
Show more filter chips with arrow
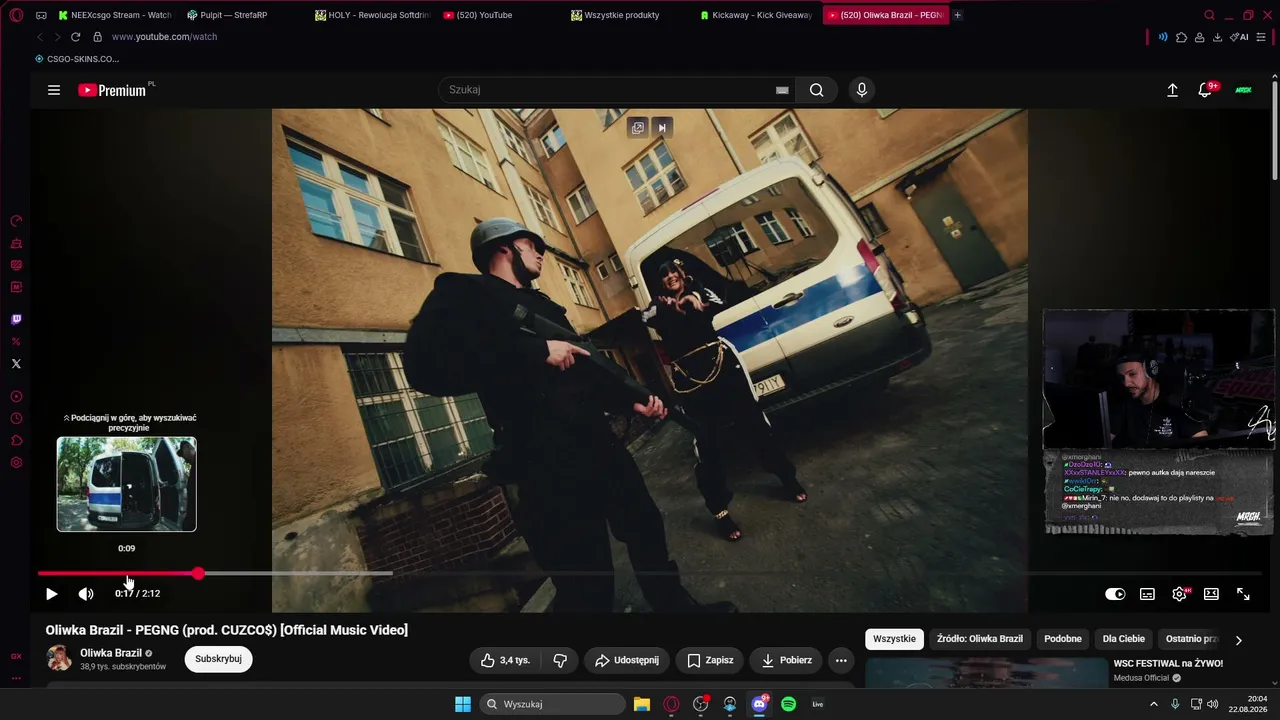point(1238,640)
